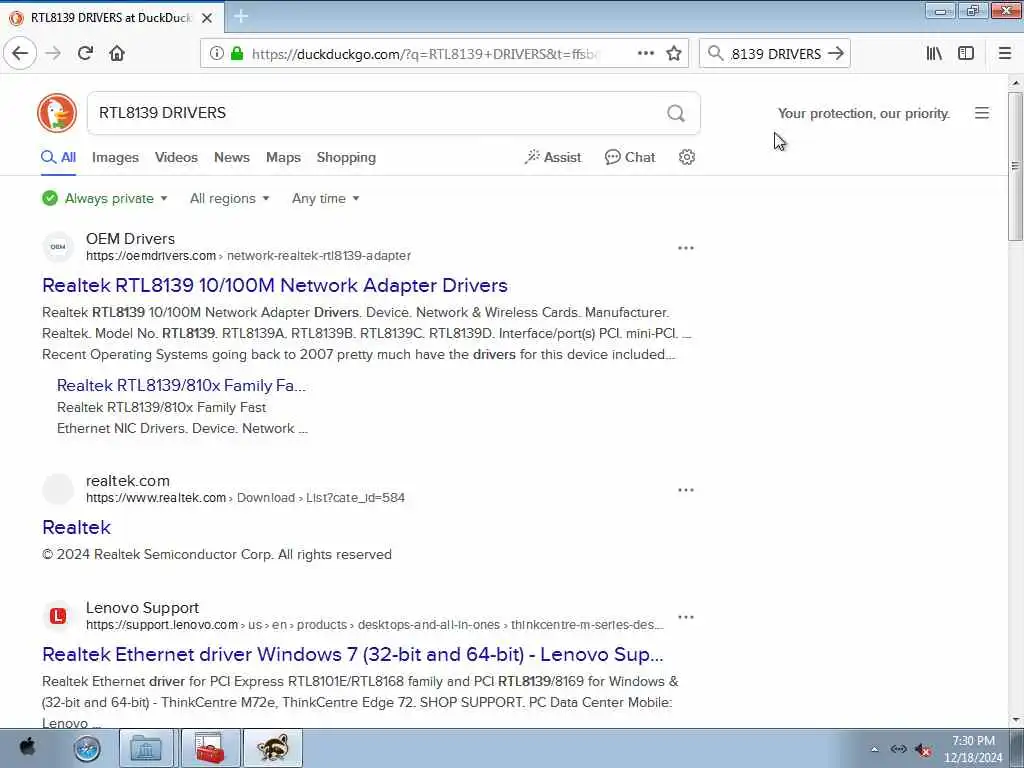This screenshot has width=1024, height=768.
Task: Open the red toolbox taskbar app
Action: (x=210, y=748)
